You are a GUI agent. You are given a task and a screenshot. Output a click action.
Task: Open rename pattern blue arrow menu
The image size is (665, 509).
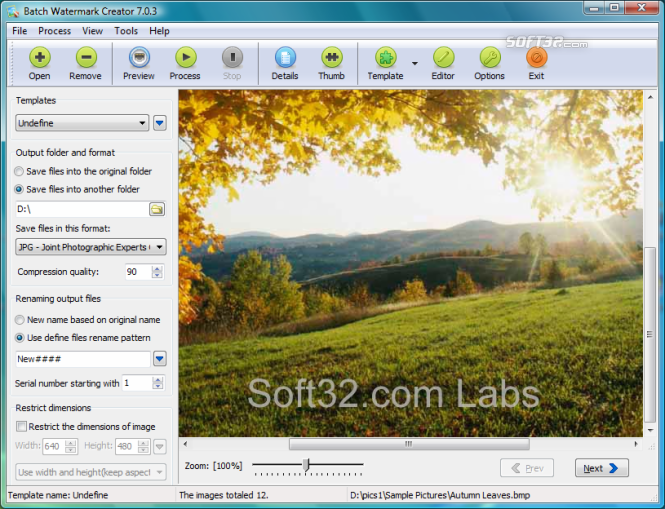(x=159, y=359)
